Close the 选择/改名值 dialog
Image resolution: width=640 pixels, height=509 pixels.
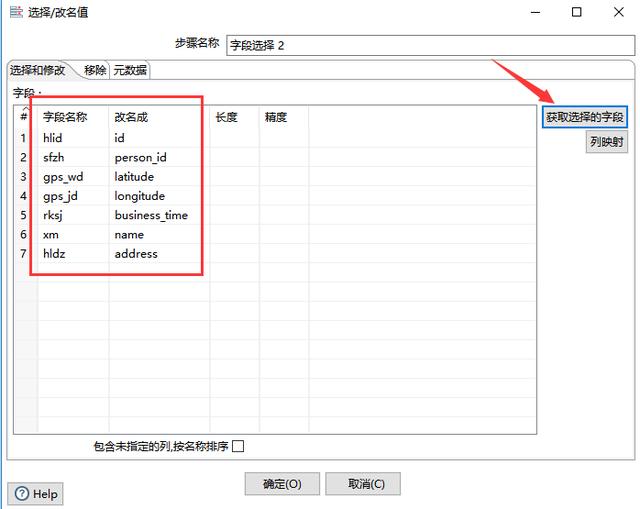pyautogui.click(x=619, y=12)
